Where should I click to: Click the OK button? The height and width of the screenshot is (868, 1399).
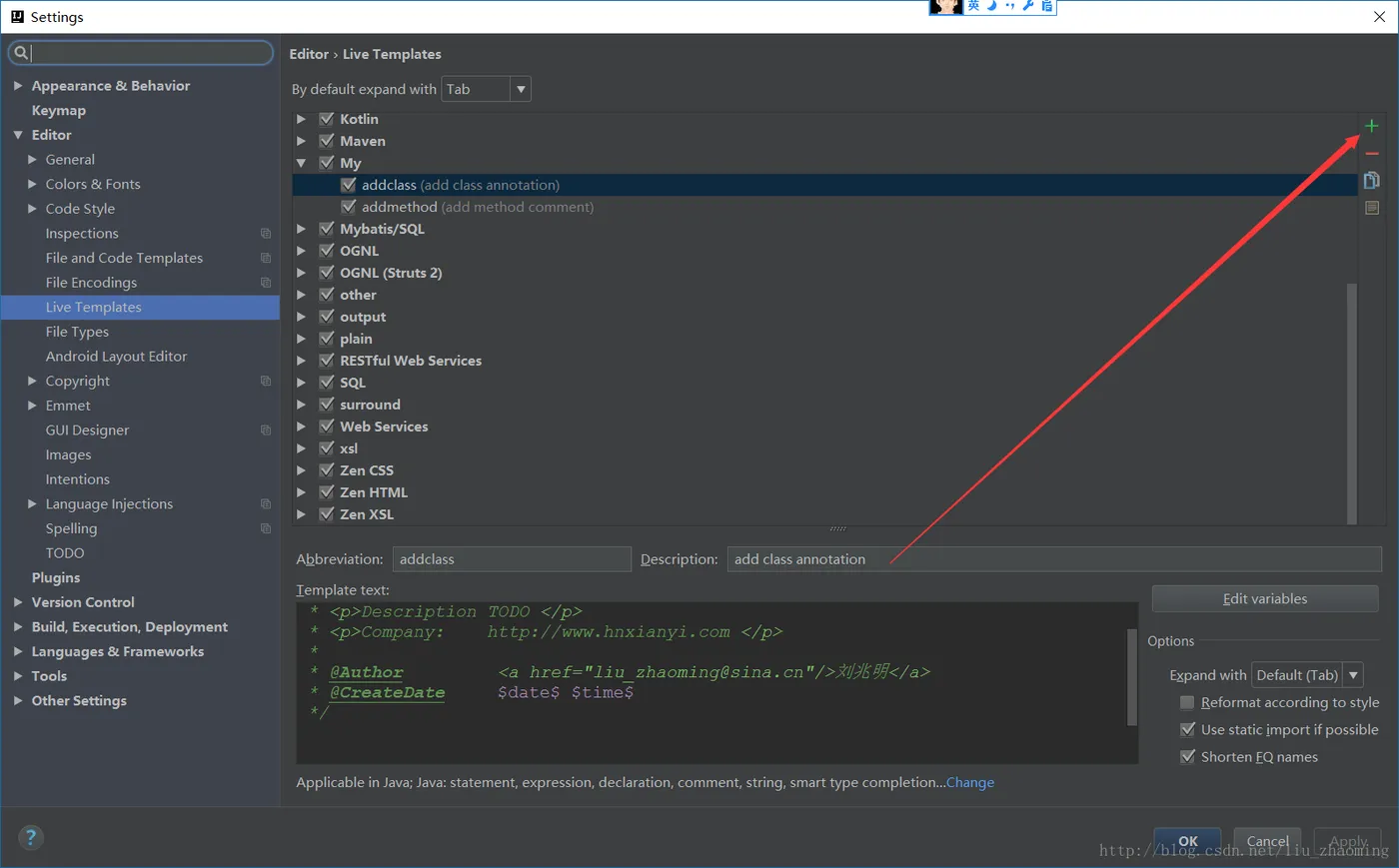tap(1187, 841)
